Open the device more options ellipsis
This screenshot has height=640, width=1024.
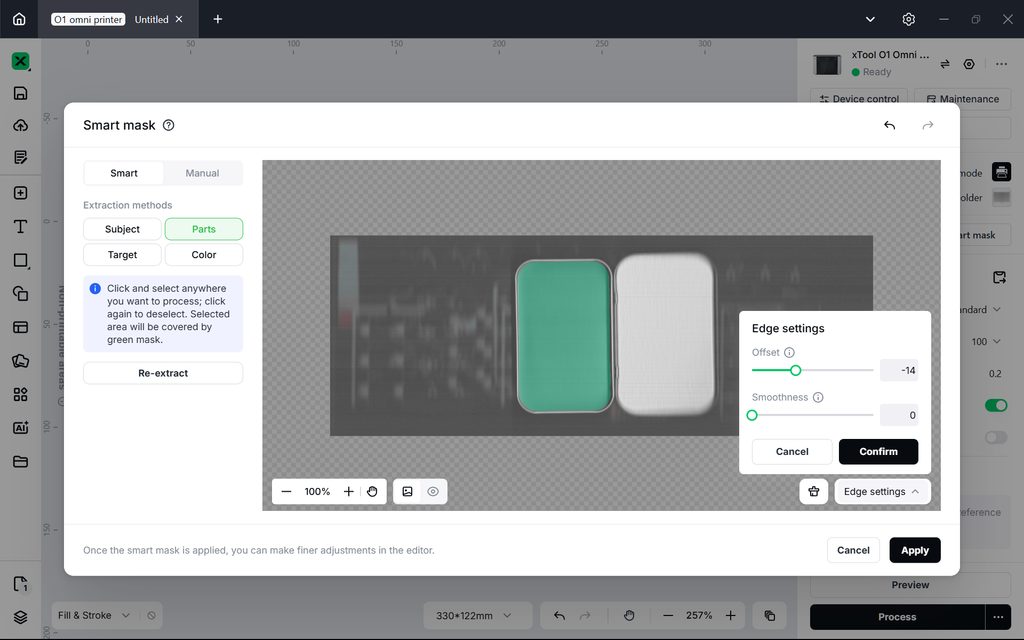[x=1001, y=64]
